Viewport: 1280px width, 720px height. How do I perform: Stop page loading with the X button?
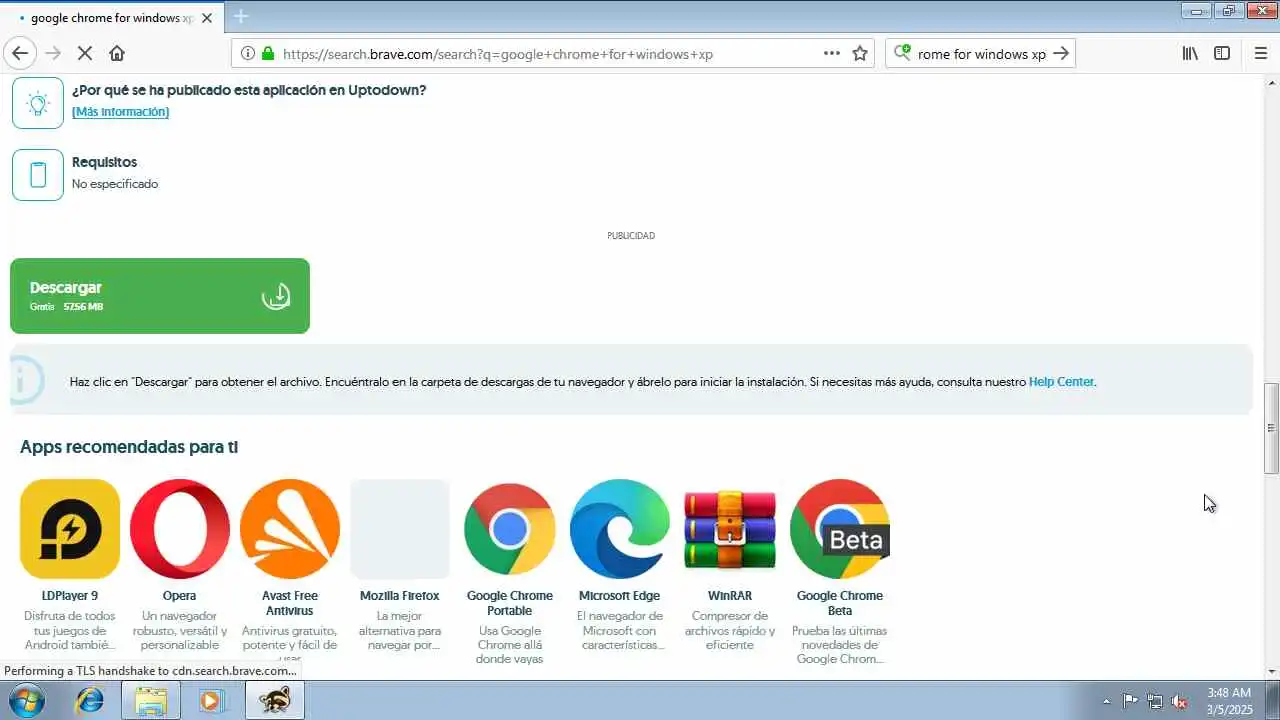pos(85,53)
